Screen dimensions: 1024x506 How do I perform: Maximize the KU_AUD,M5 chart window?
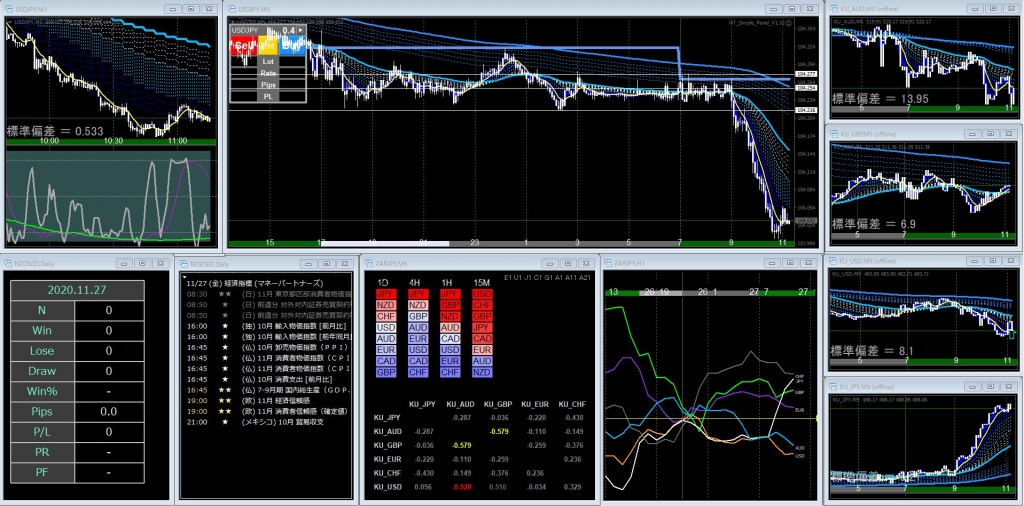[x=991, y=9]
